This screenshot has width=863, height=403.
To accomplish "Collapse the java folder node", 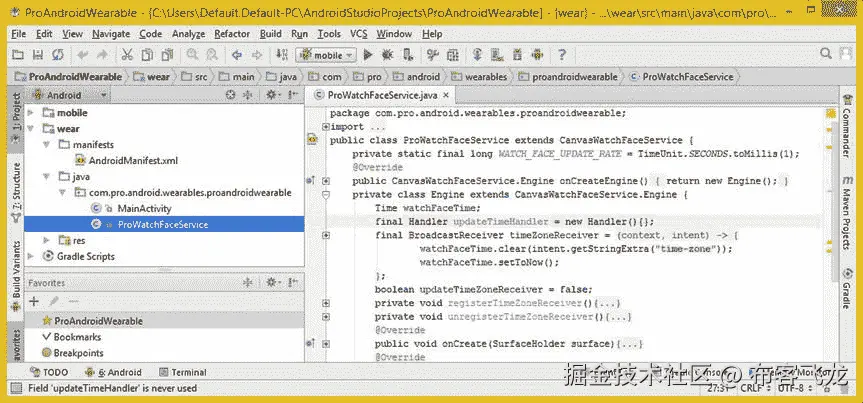I will 47,177.
